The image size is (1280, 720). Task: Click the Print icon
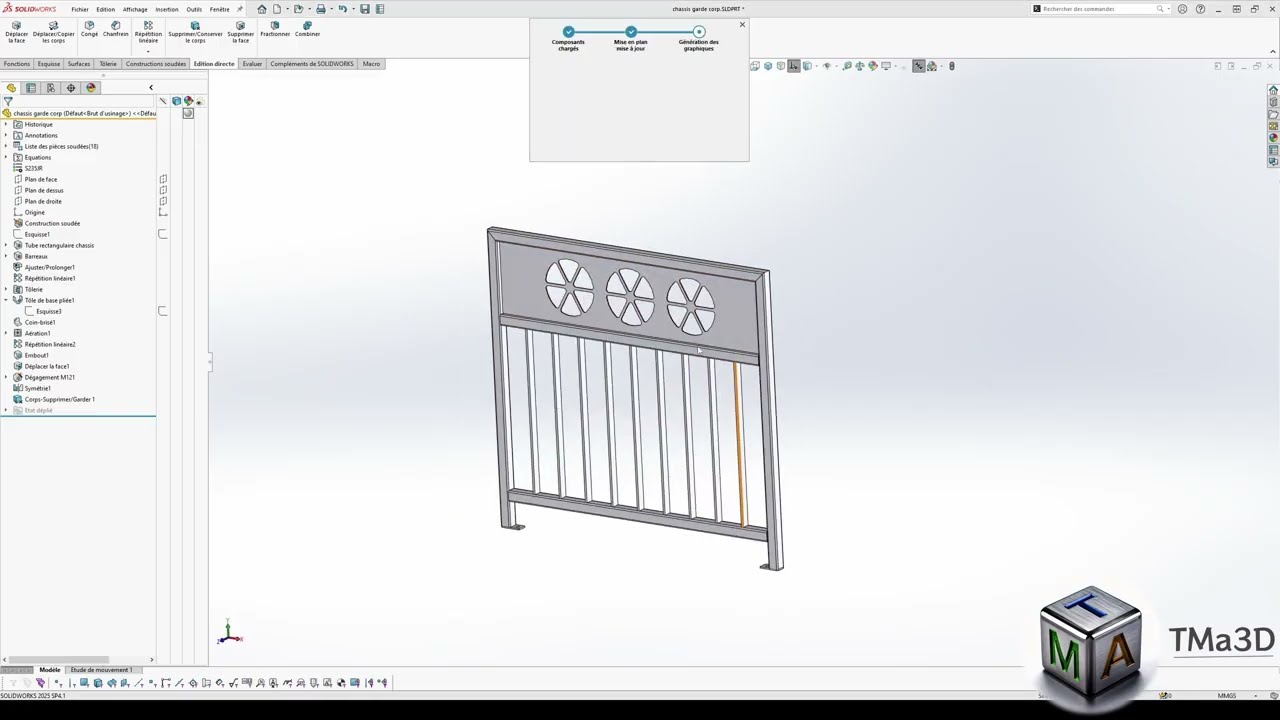click(x=320, y=9)
